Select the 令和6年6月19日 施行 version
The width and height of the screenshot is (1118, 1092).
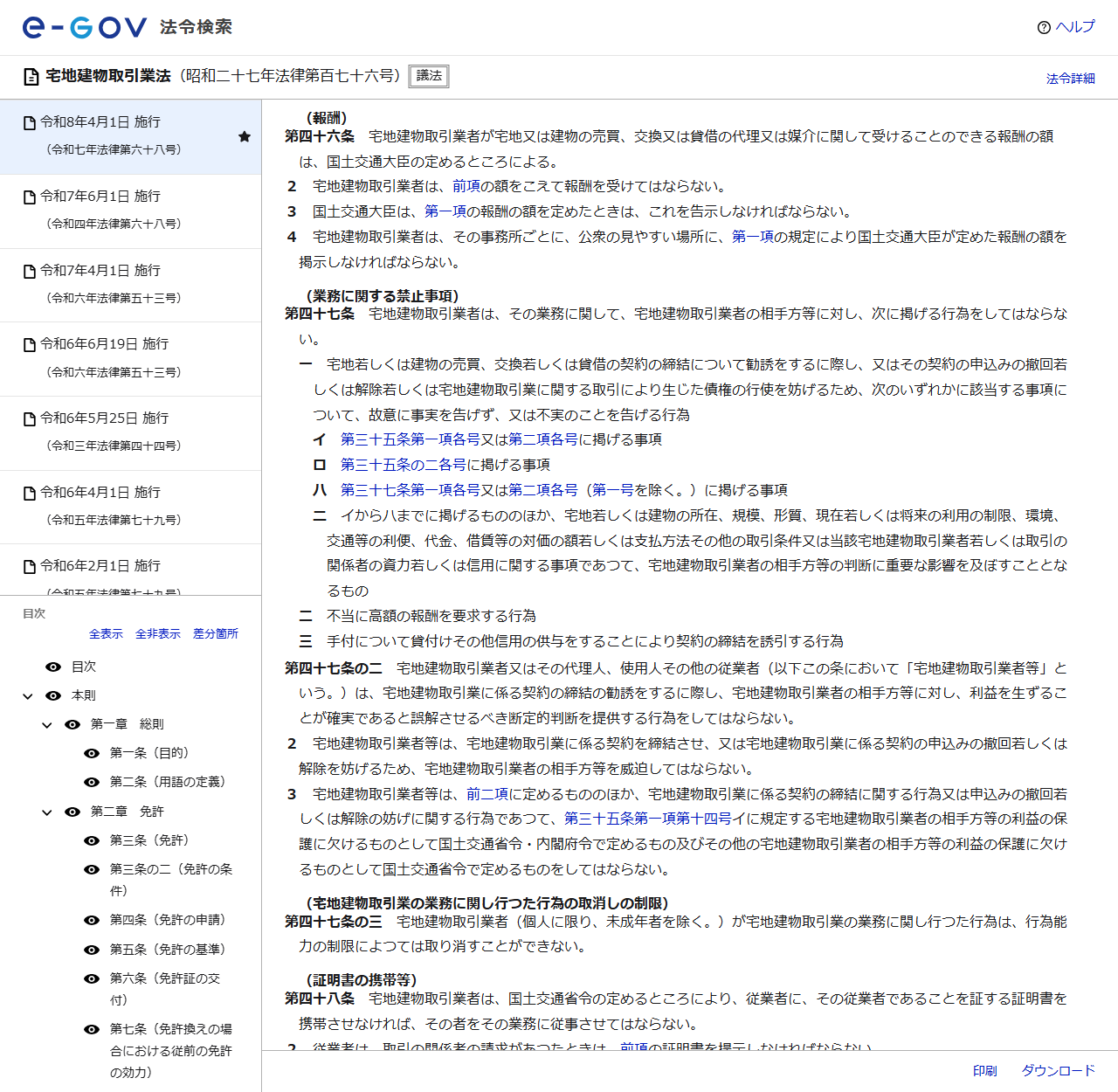(x=131, y=359)
